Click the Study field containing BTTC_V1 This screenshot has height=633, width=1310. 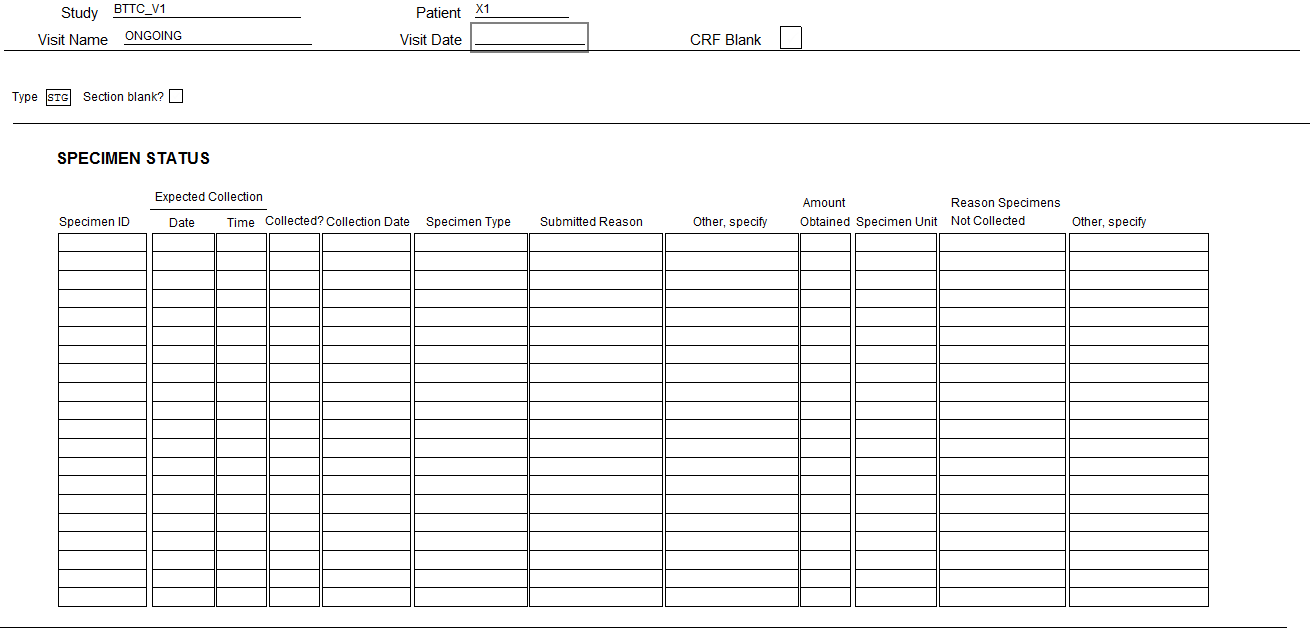pyautogui.click(x=206, y=10)
